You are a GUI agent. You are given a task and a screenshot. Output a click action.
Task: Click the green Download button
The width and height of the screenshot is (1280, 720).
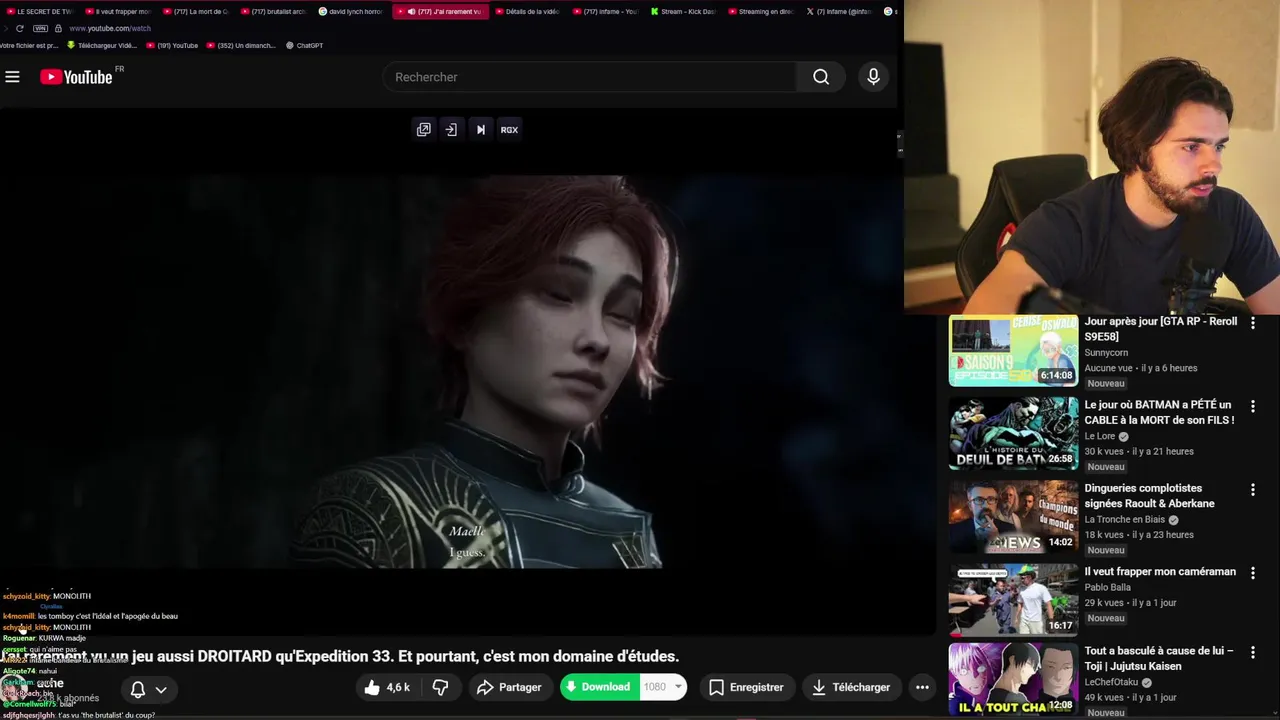pos(600,687)
